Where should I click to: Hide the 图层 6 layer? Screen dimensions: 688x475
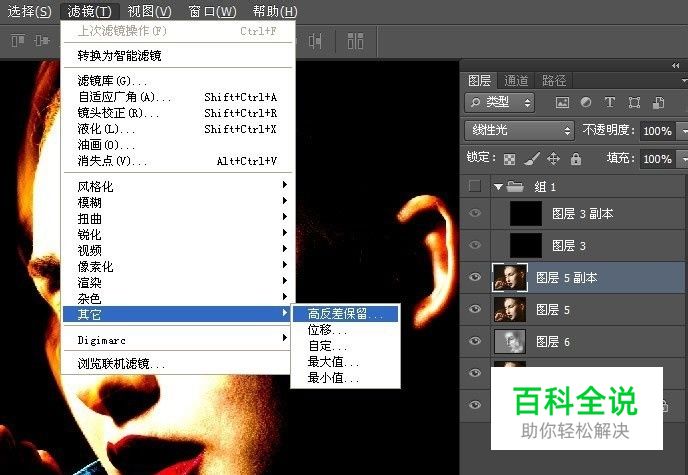[x=475, y=341]
